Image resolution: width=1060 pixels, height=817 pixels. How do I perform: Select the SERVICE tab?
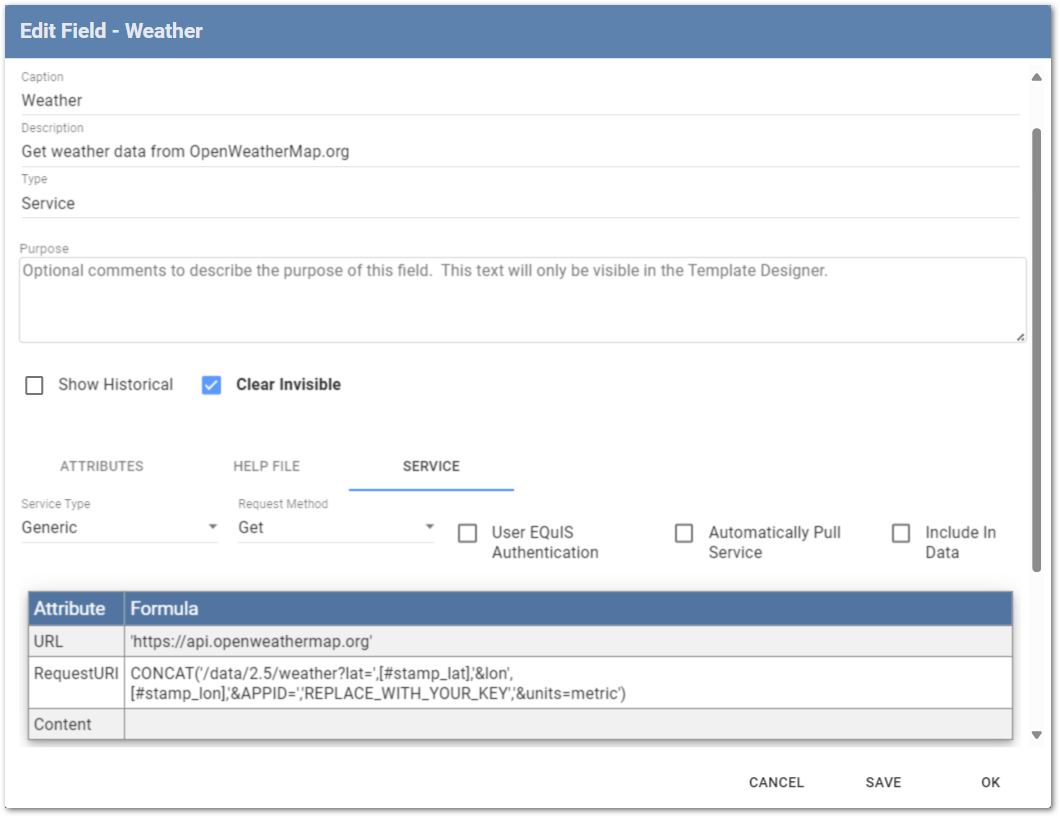click(431, 466)
